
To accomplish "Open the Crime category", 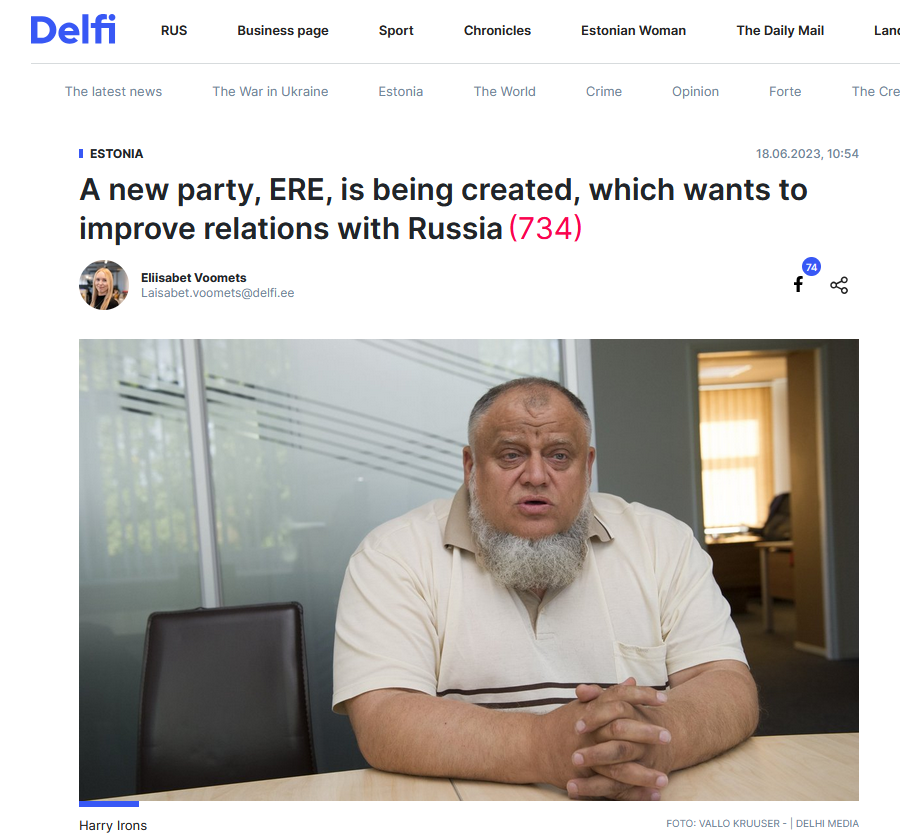I will (x=604, y=91).
